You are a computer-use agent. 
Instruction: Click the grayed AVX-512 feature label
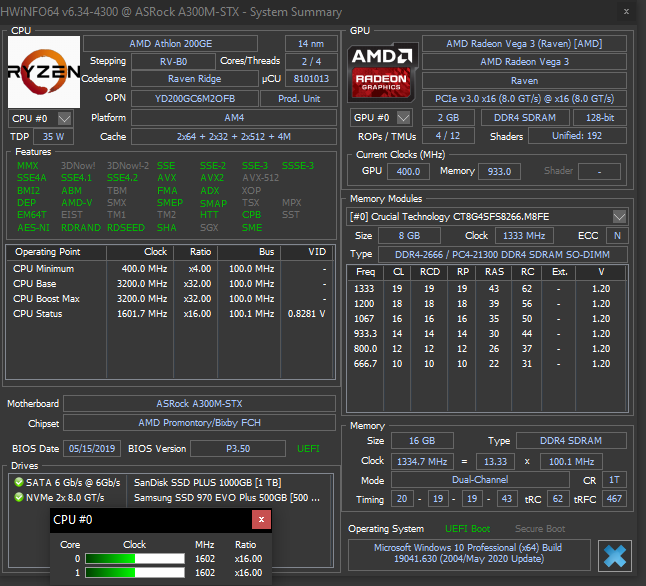coord(260,178)
